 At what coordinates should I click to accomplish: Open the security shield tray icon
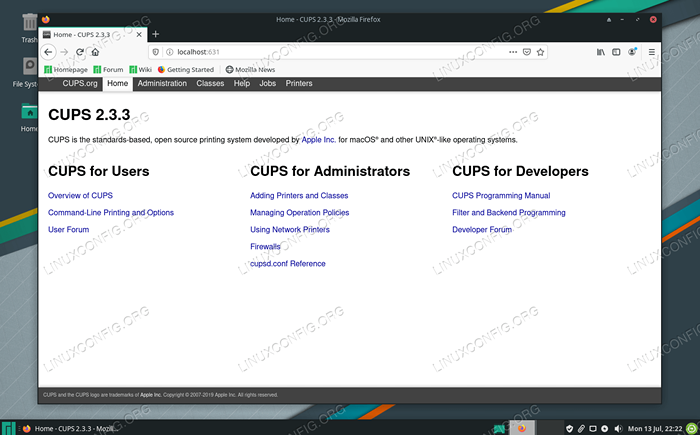tap(569, 429)
